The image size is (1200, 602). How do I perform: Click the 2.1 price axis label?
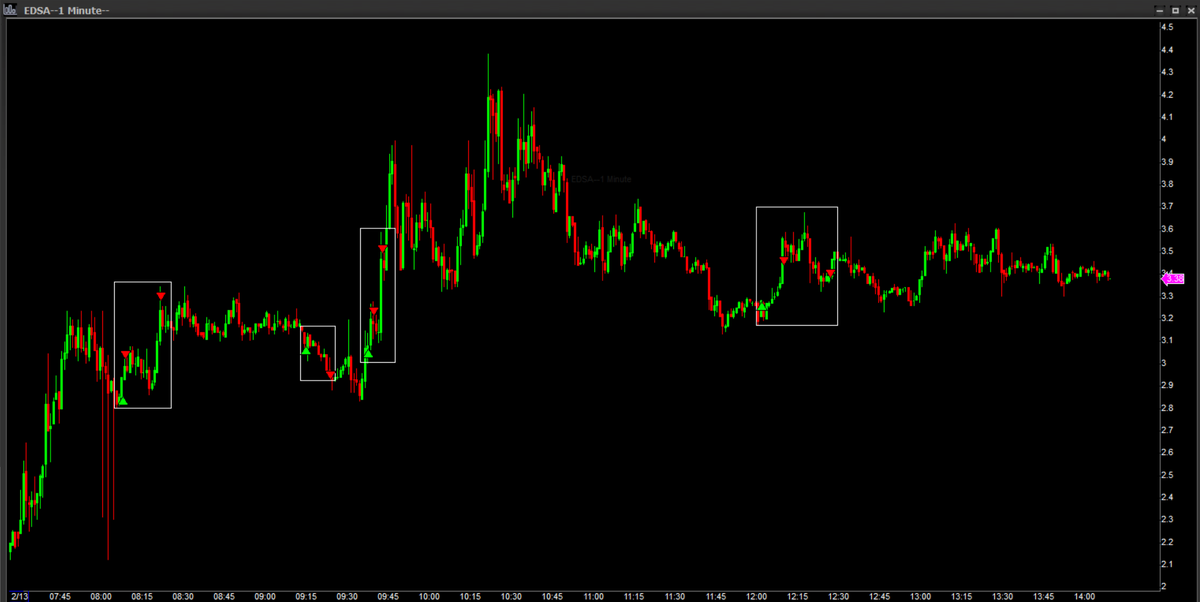(1166, 564)
